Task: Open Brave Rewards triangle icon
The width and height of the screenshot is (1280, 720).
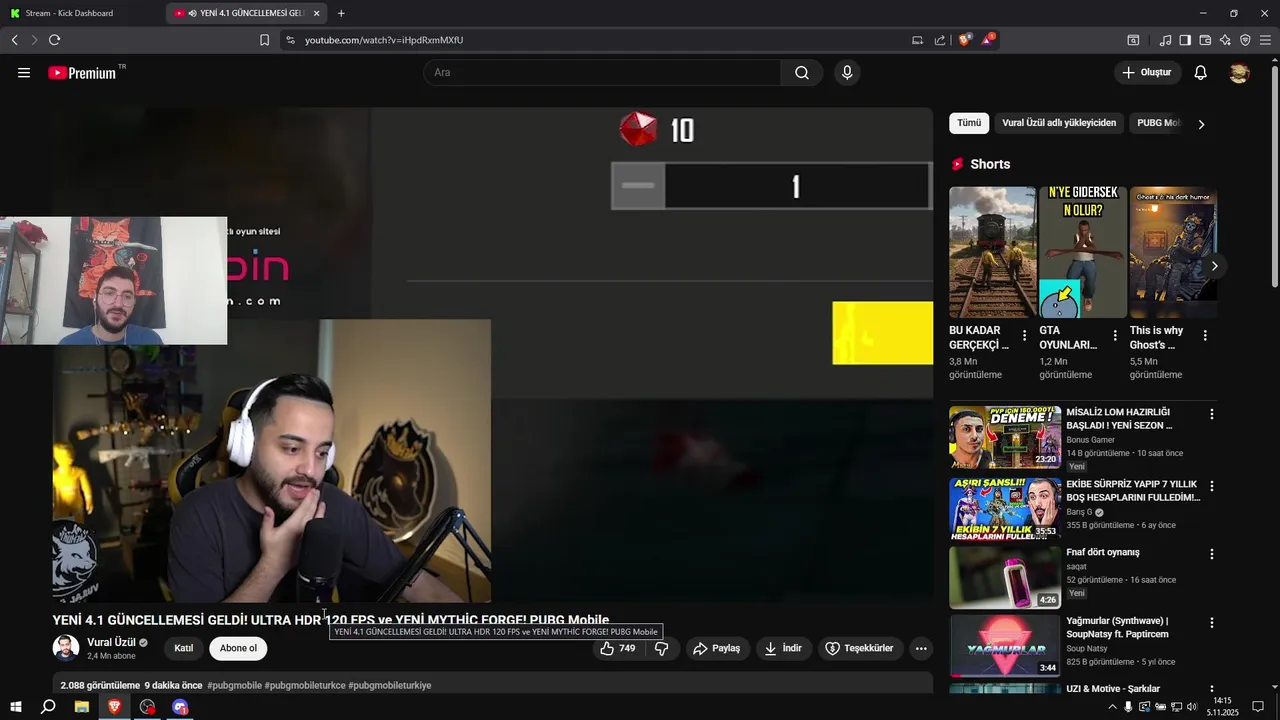Action: (x=988, y=40)
